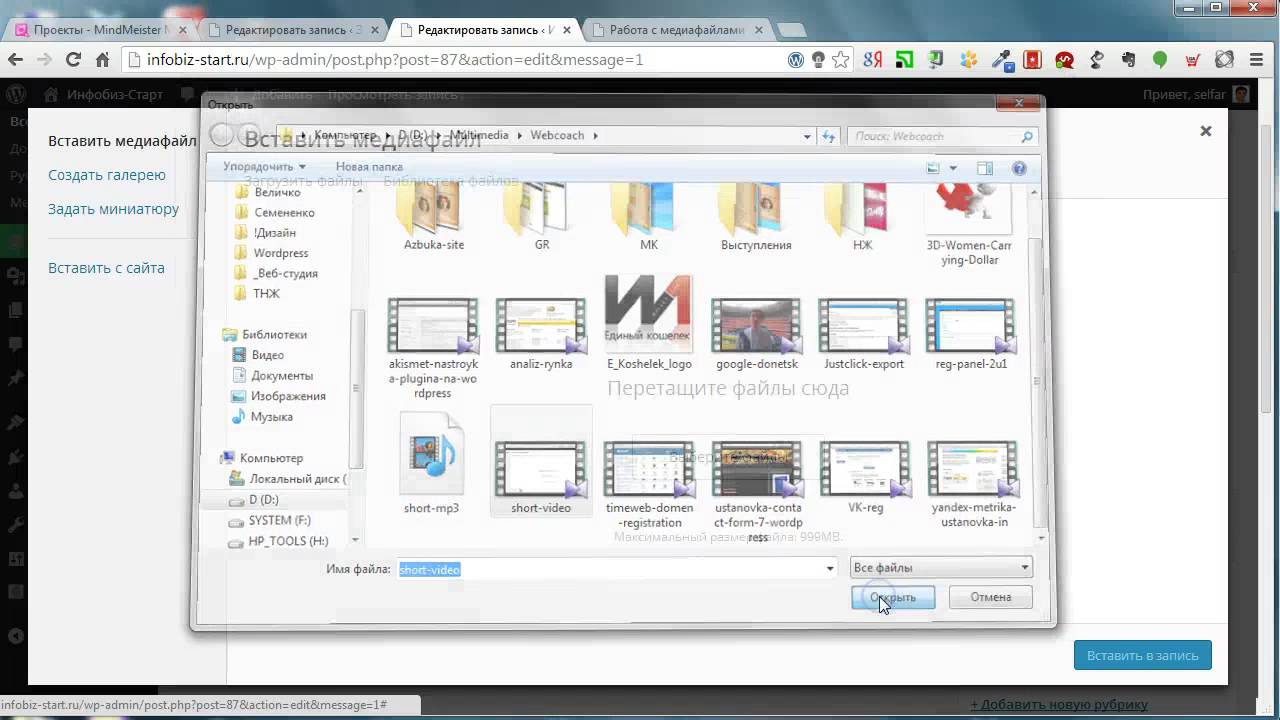
Task: Open the Все файлы file type combo box
Action: [941, 568]
